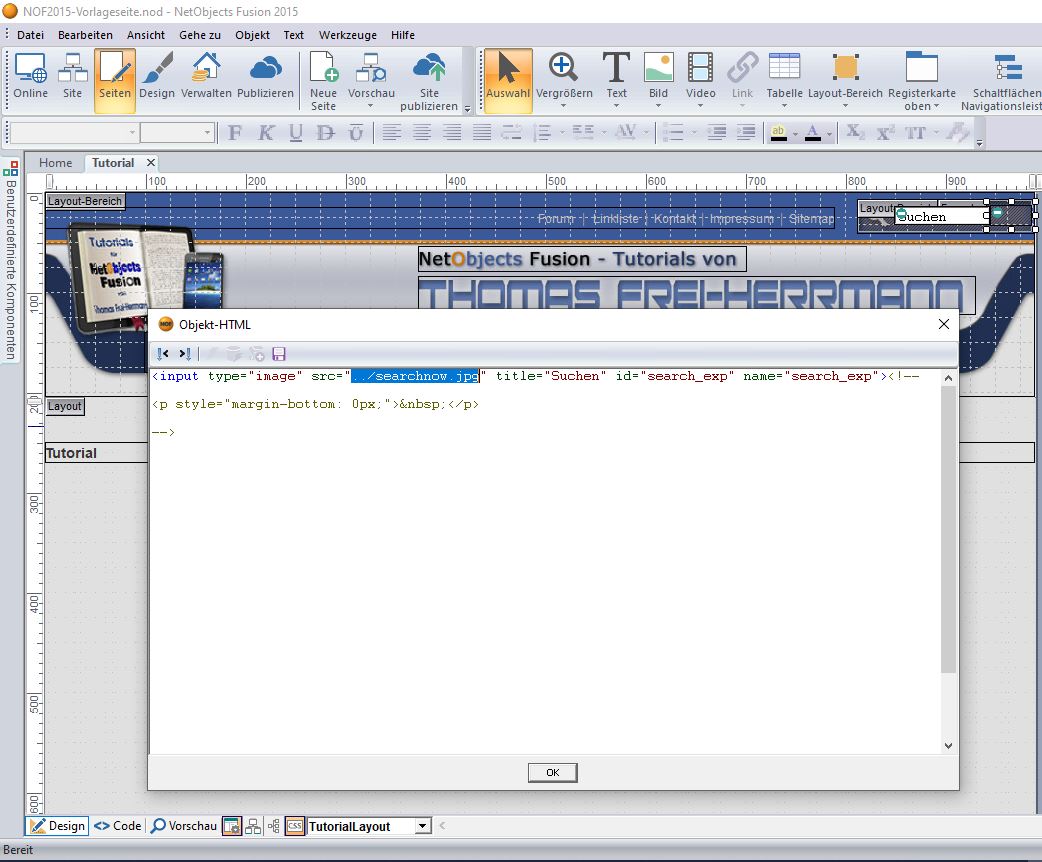Select the Video tool

click(701, 77)
